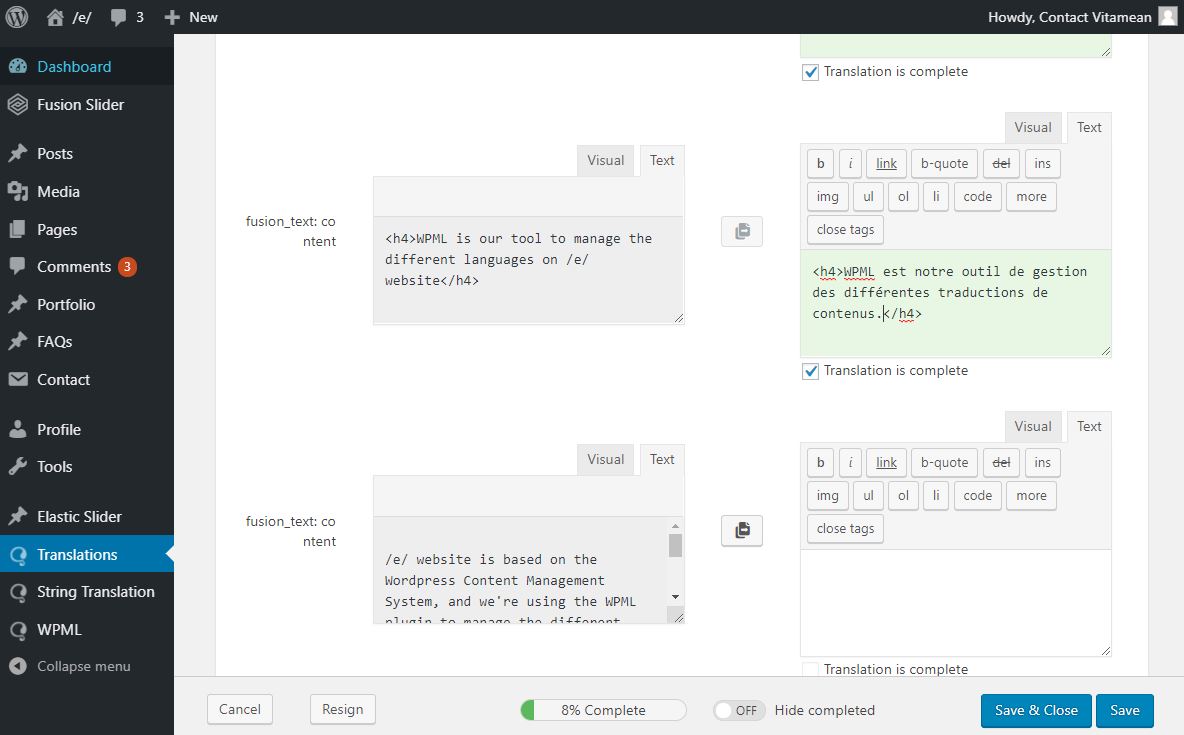1184x735 pixels.
Task: Click scrollbar down arrow in original CMS text
Action: 675,597
